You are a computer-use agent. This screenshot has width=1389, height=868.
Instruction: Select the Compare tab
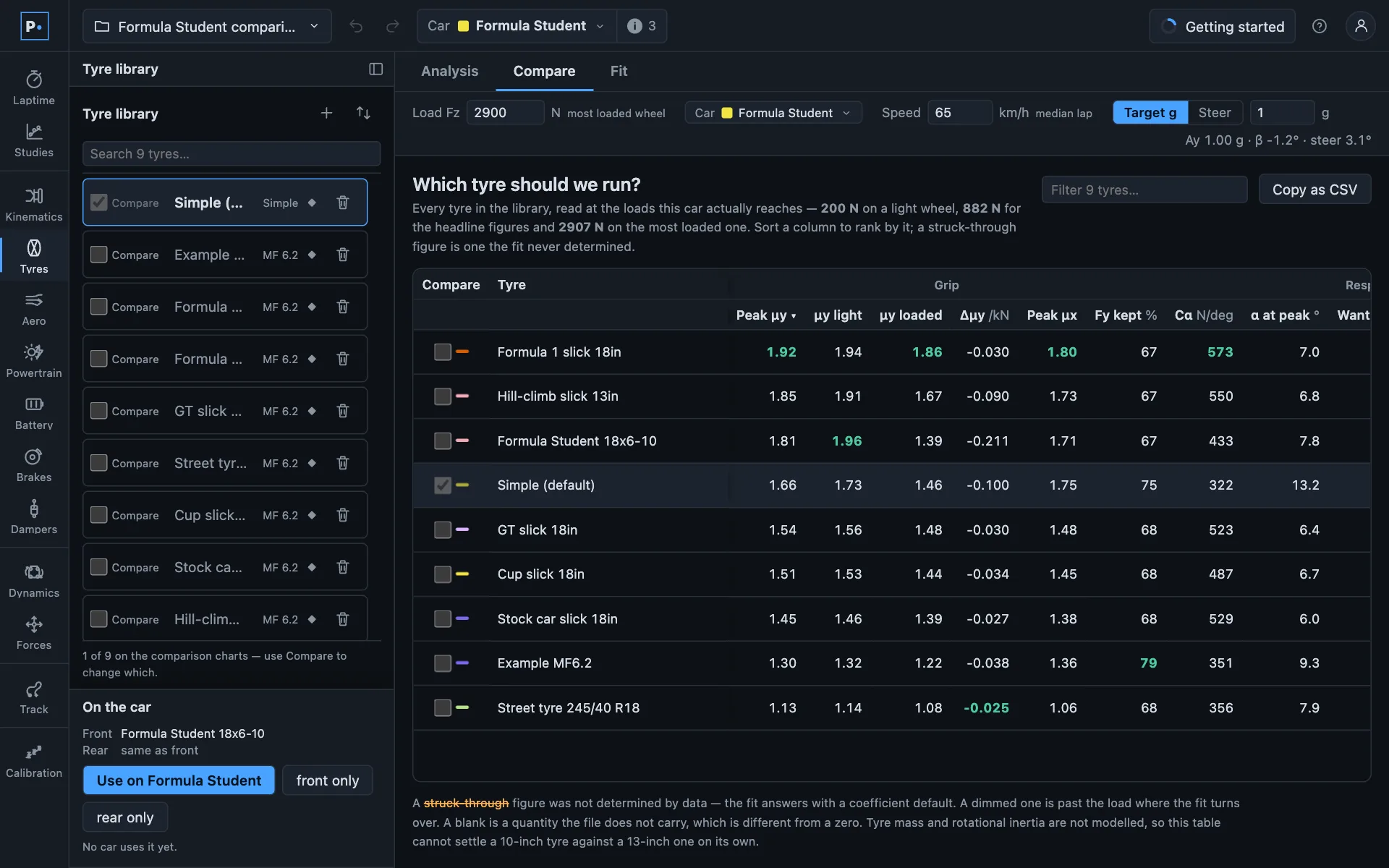(x=544, y=71)
